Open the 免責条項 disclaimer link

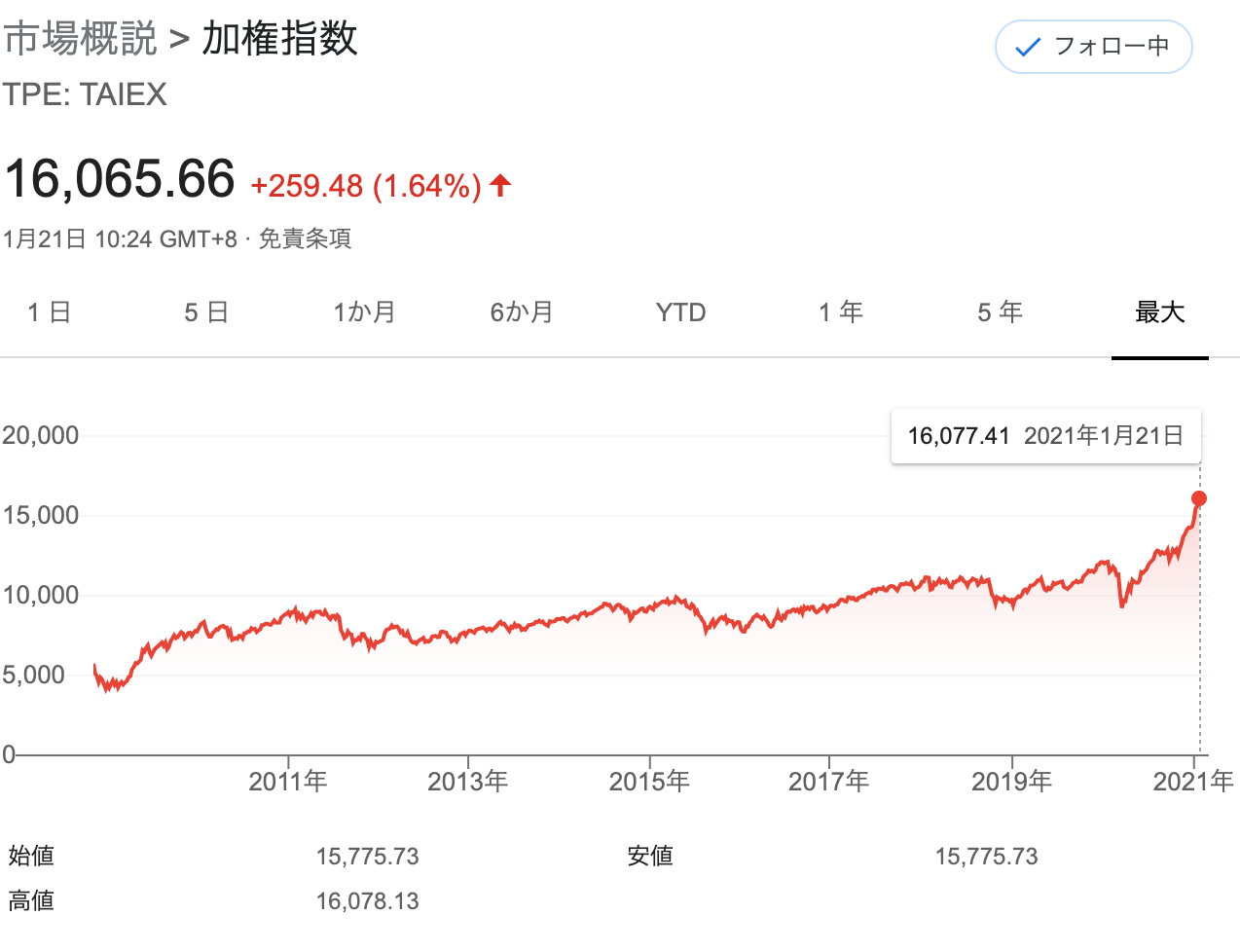305,239
